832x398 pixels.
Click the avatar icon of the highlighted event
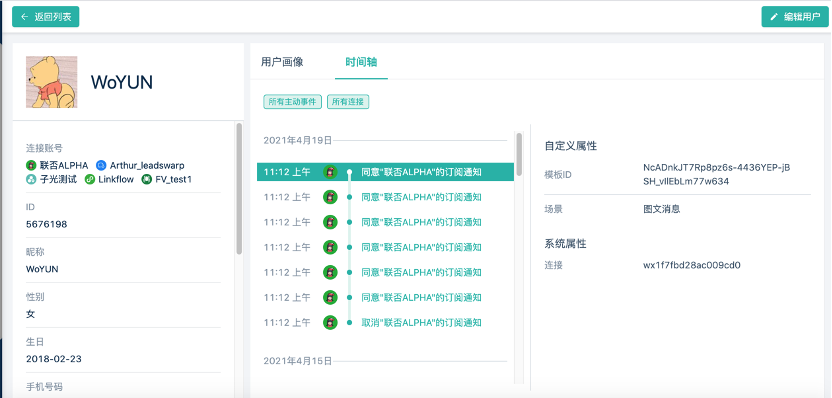[331, 172]
